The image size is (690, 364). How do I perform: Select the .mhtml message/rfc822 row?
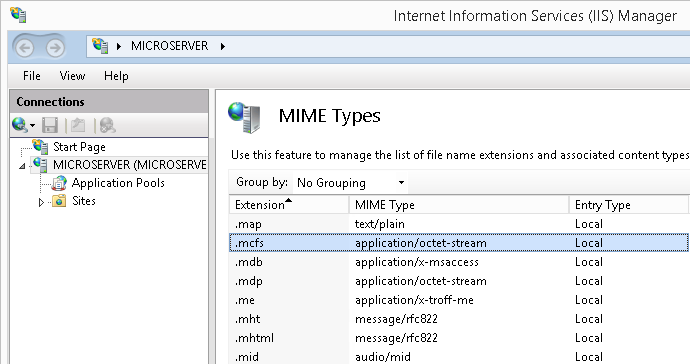pyautogui.click(x=459, y=338)
